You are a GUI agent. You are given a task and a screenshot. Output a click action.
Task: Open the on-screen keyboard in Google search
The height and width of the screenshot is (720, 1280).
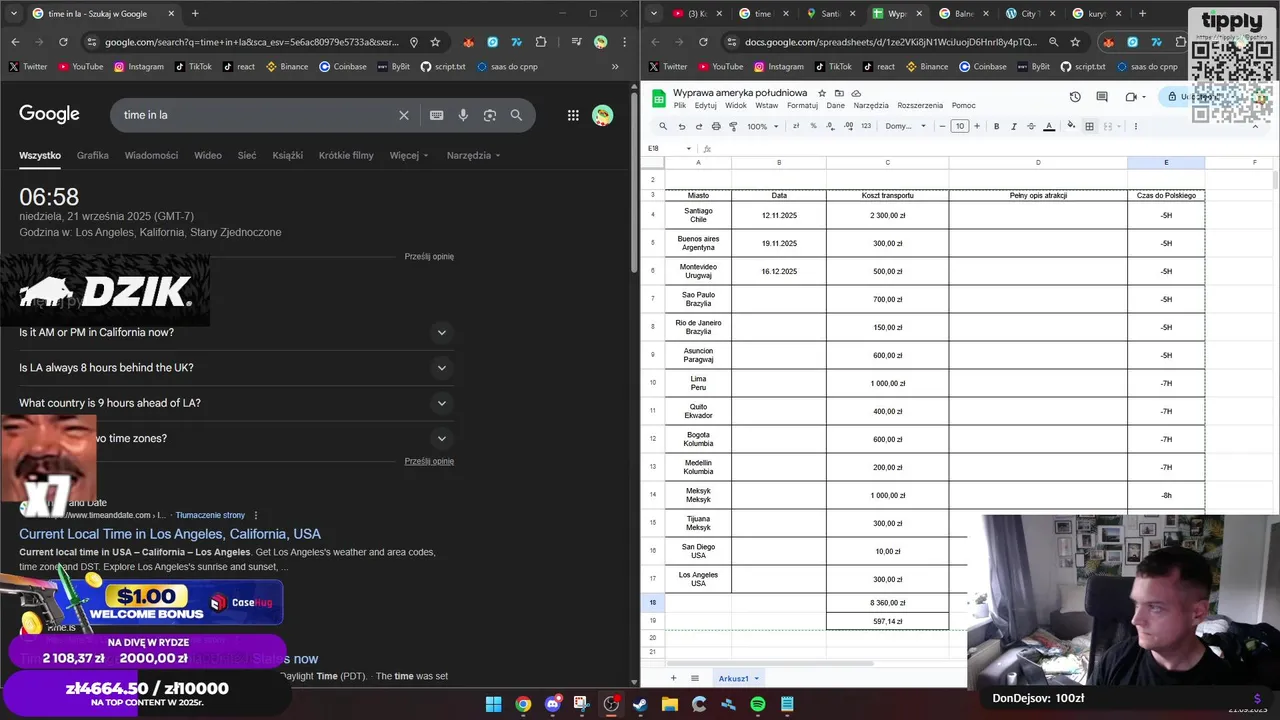click(437, 115)
